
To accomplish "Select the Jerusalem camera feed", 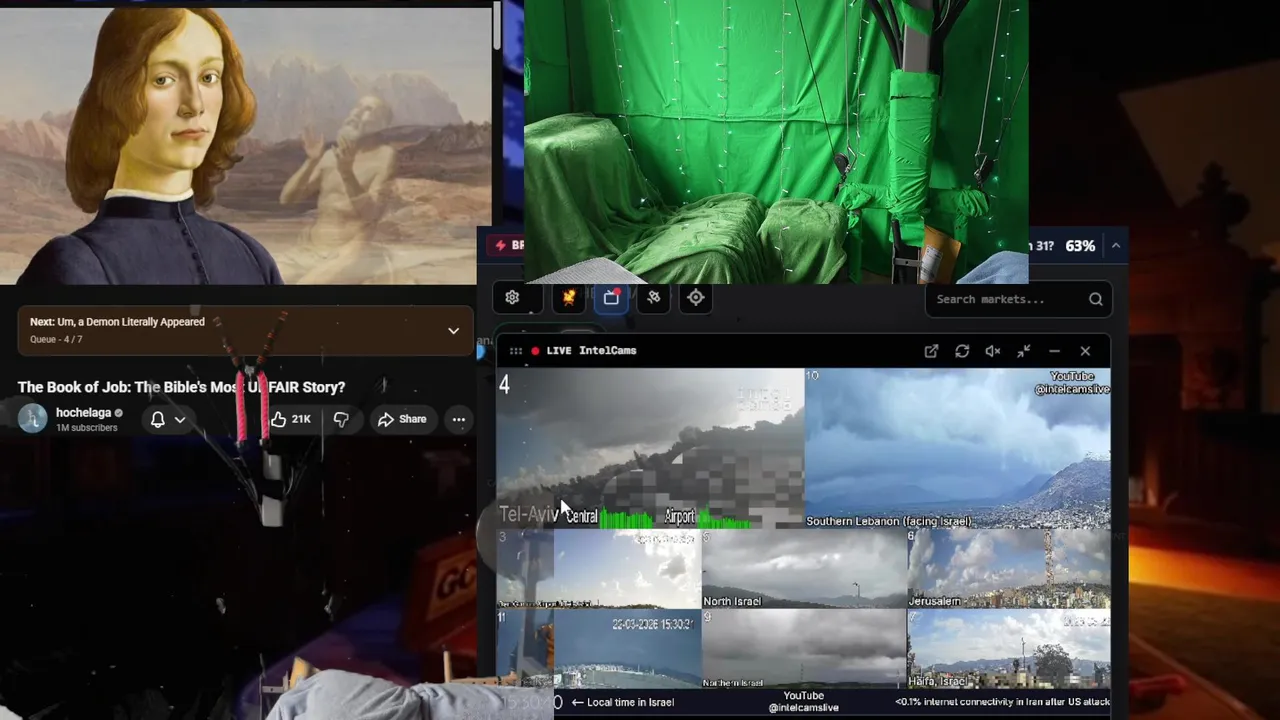I will coord(1008,569).
